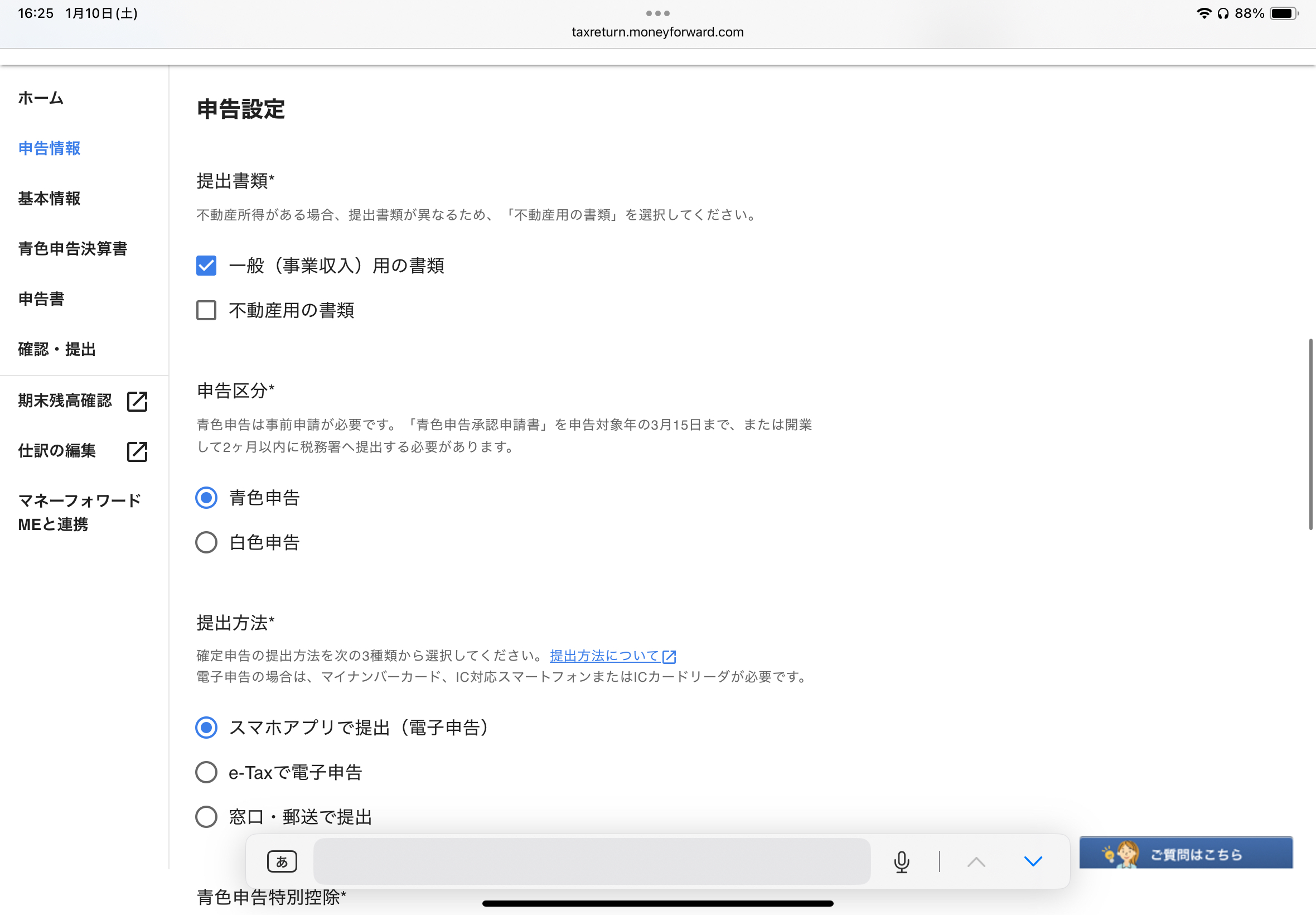Choose e-Taxで電子申告 option
Screen dimensions: 1316x915
click(206, 772)
